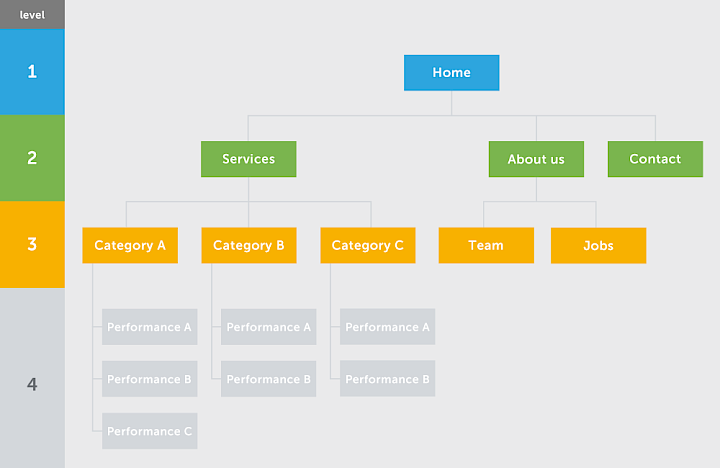Select Performance A under Category A
The width and height of the screenshot is (720, 468).
150,327
